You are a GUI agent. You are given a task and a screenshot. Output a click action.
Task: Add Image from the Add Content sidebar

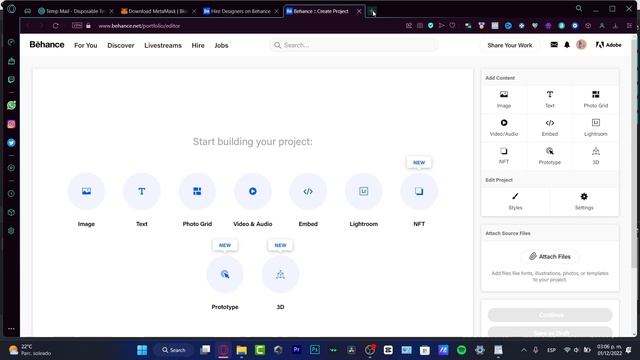pos(504,99)
